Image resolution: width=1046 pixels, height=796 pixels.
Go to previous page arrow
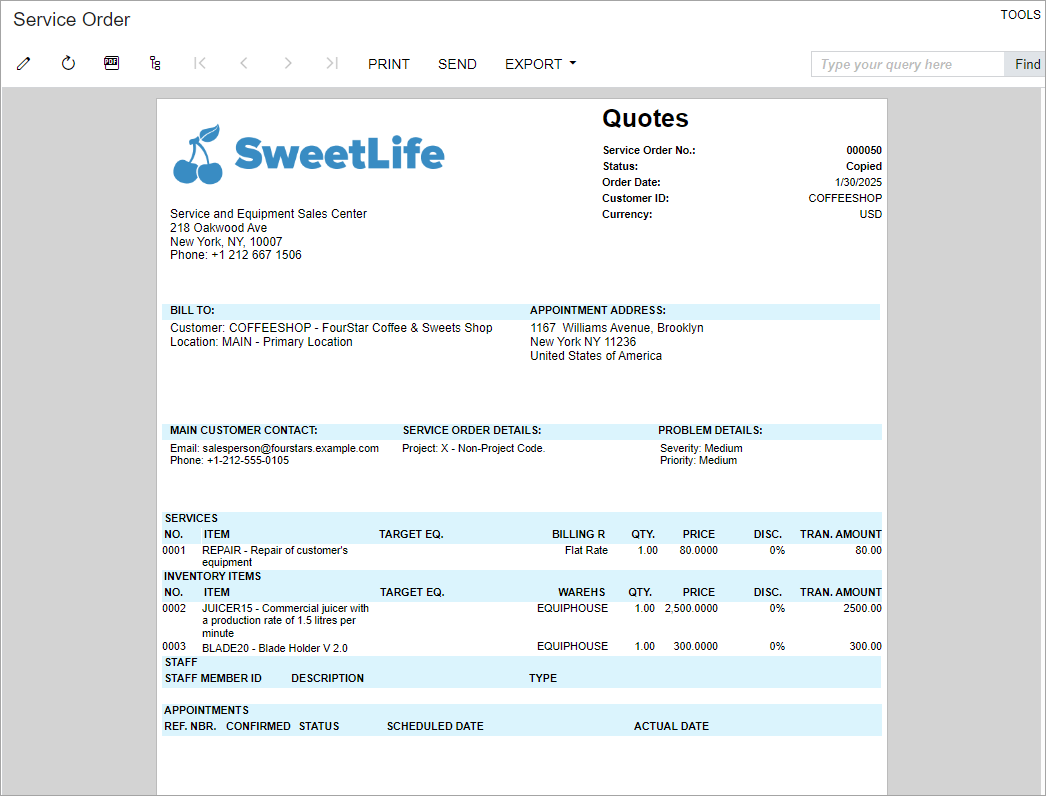[244, 64]
